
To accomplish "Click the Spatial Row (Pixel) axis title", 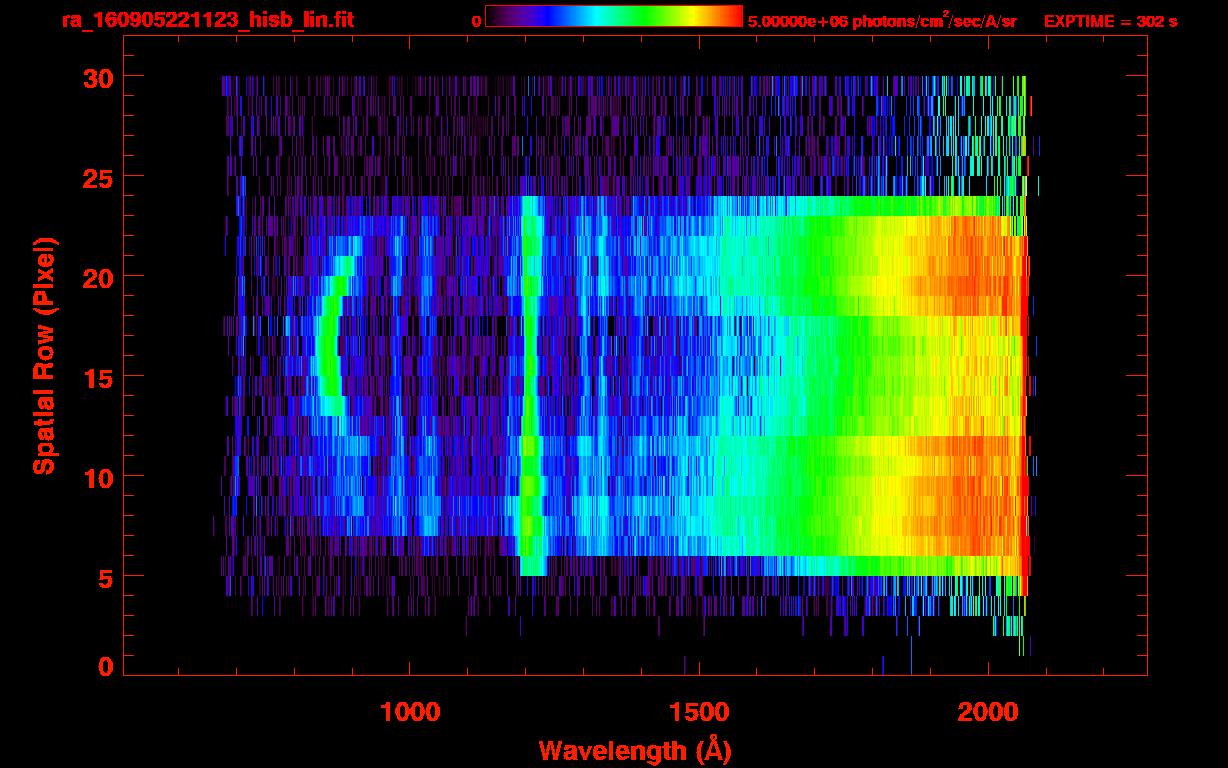I will 44,356.
